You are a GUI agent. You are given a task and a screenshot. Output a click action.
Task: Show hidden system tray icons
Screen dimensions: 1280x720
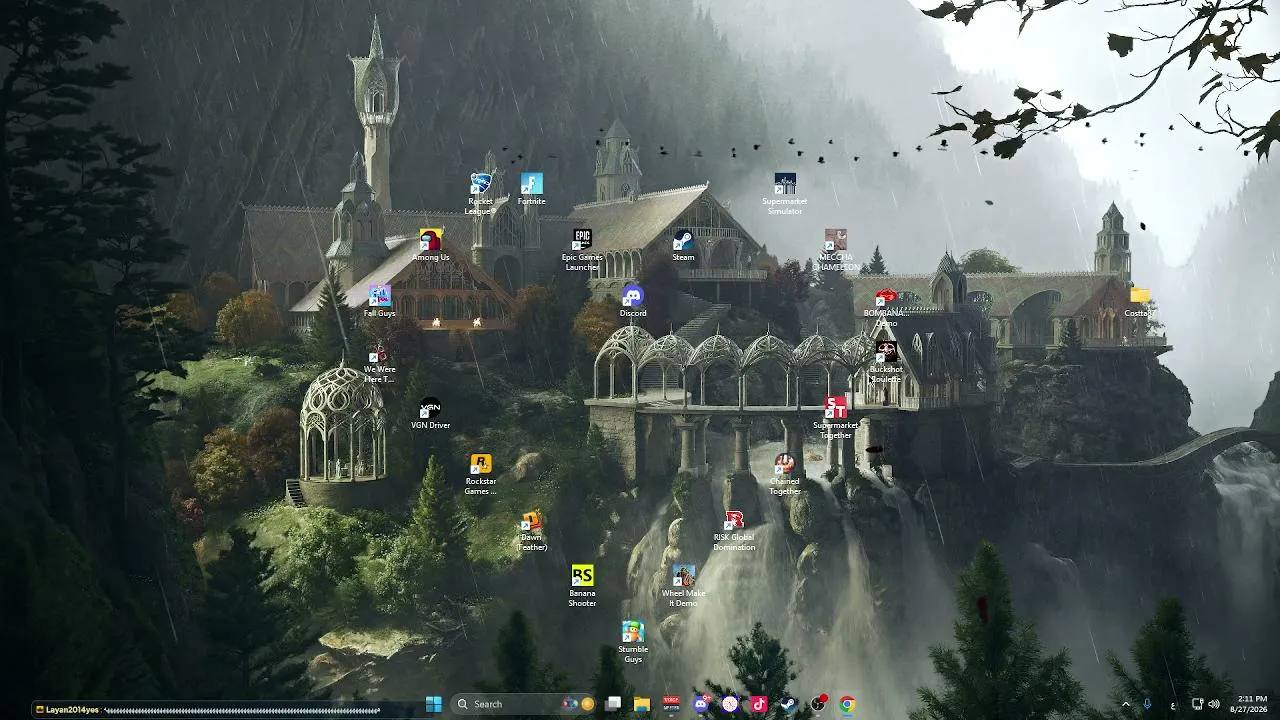[x=1125, y=704]
